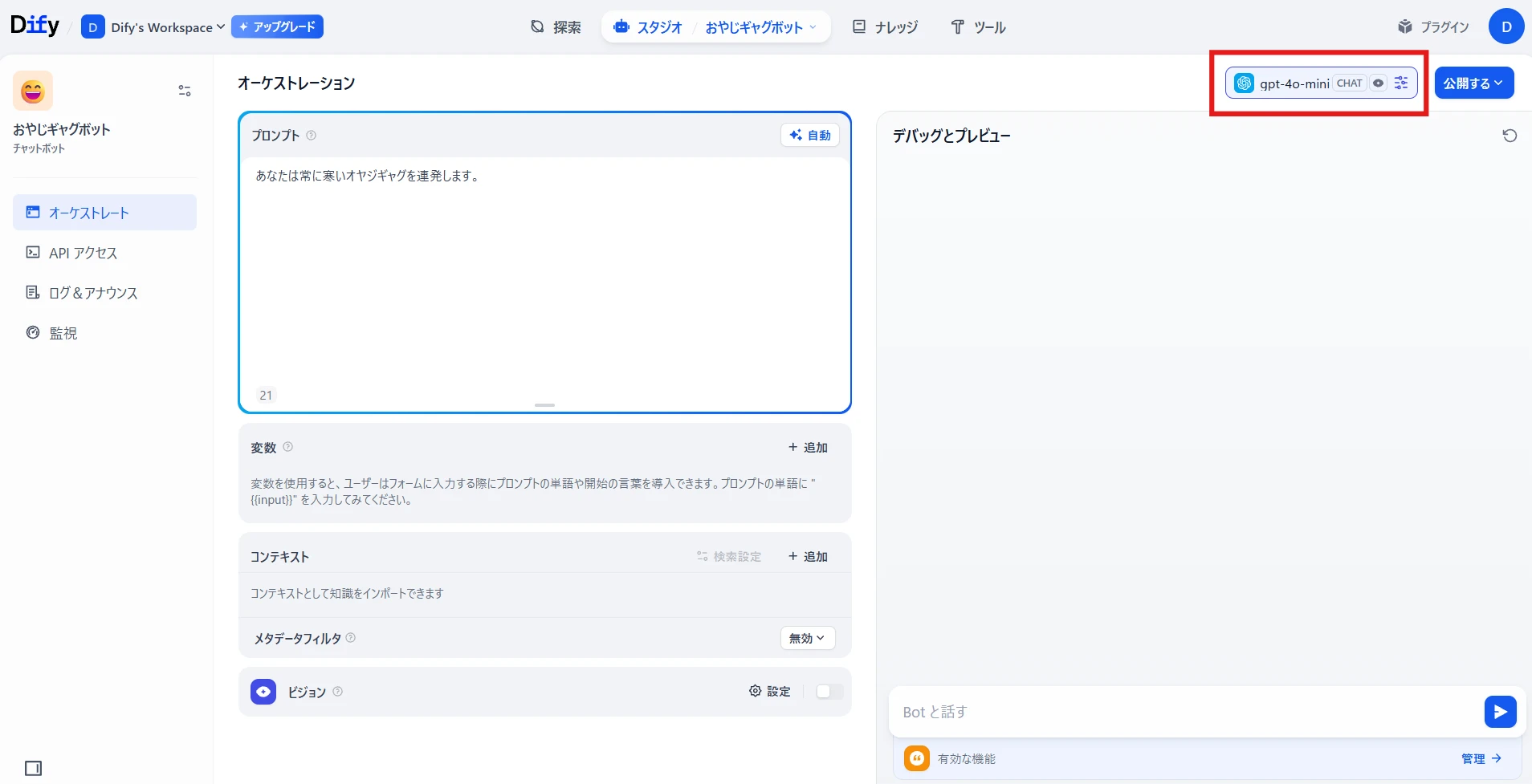The width and height of the screenshot is (1532, 784).
Task: Click the おやじギャグボット emoji app icon
Action: click(x=33, y=91)
